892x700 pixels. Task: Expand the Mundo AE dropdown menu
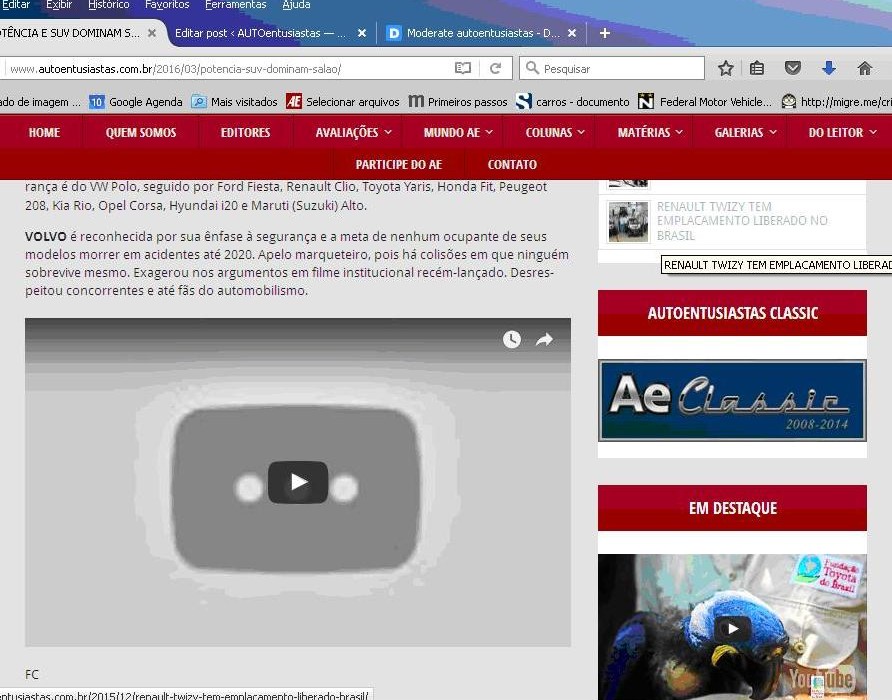457,132
